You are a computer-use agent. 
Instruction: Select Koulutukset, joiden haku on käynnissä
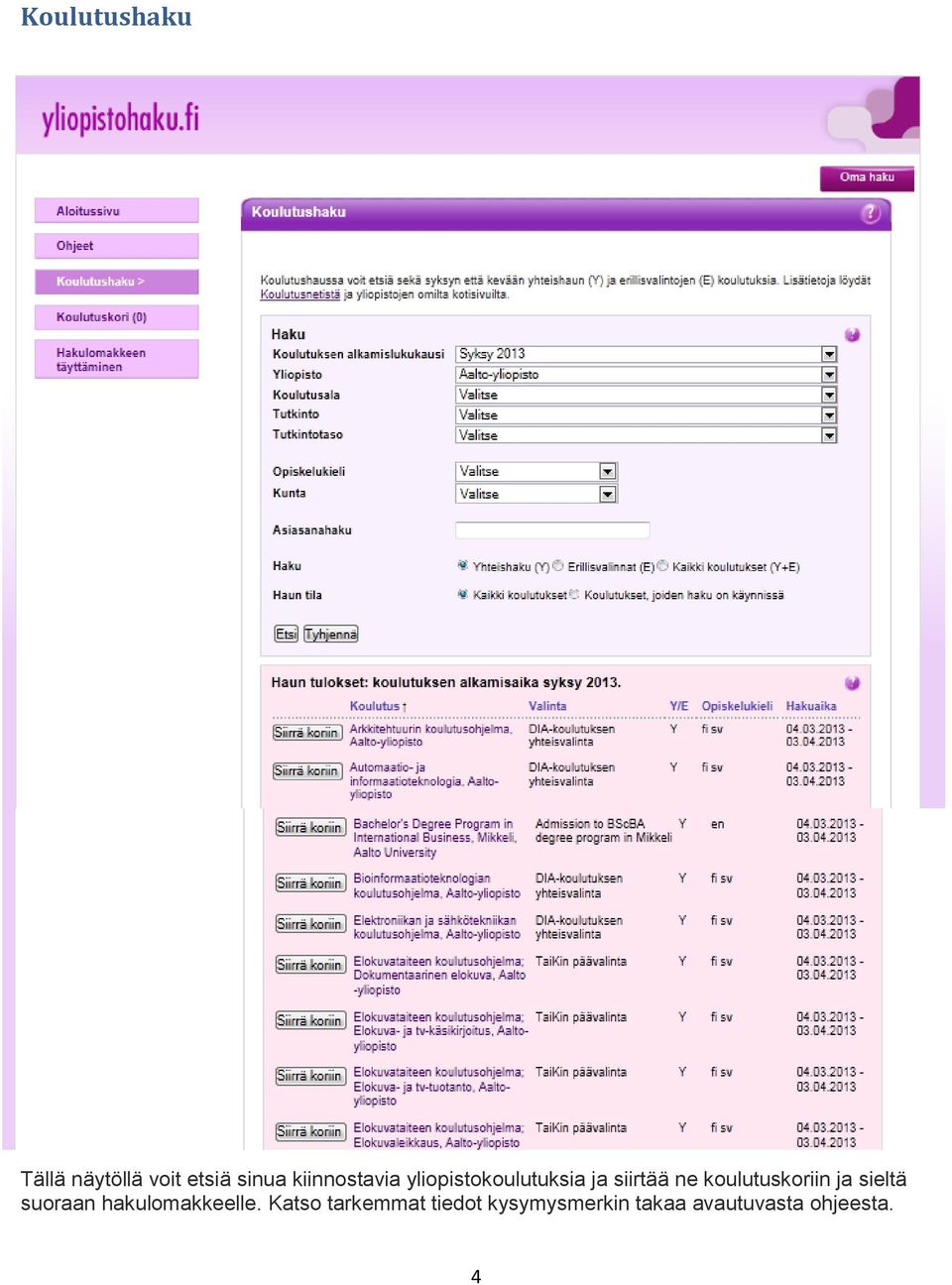click(573, 595)
